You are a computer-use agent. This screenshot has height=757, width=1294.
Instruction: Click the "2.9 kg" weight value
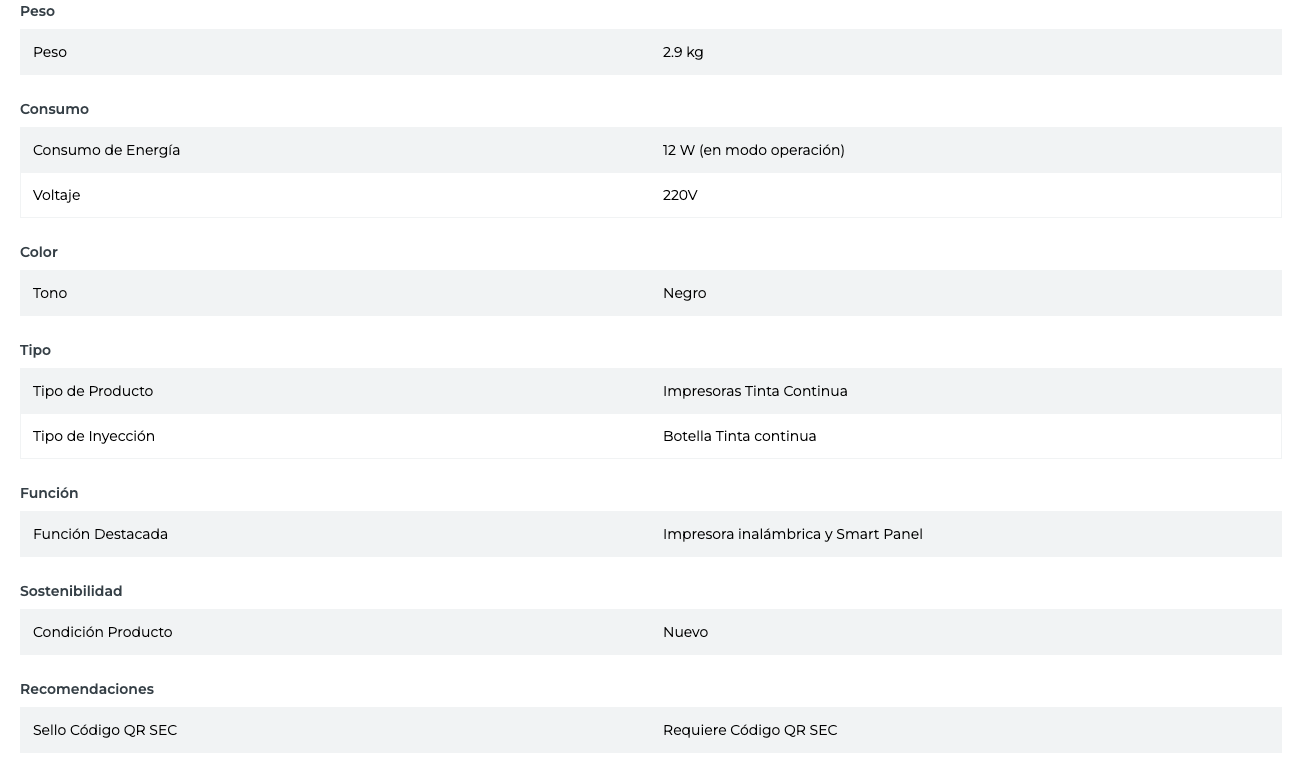[x=683, y=52]
